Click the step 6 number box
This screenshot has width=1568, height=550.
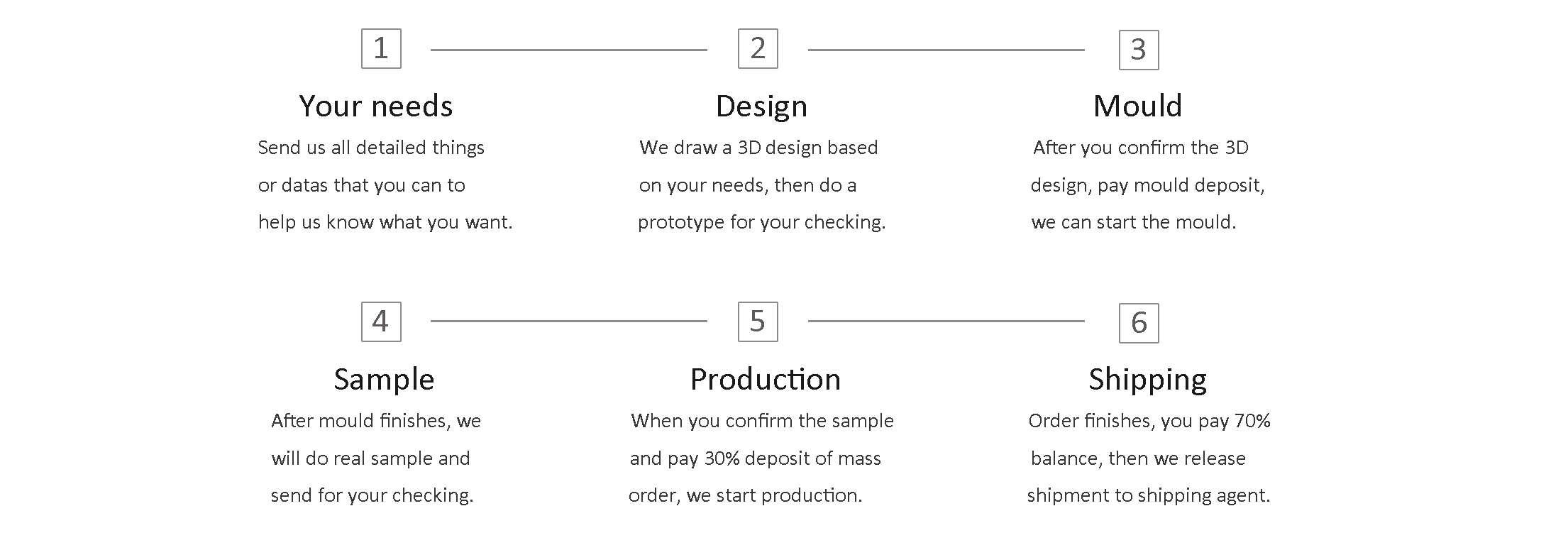pyautogui.click(x=1139, y=324)
